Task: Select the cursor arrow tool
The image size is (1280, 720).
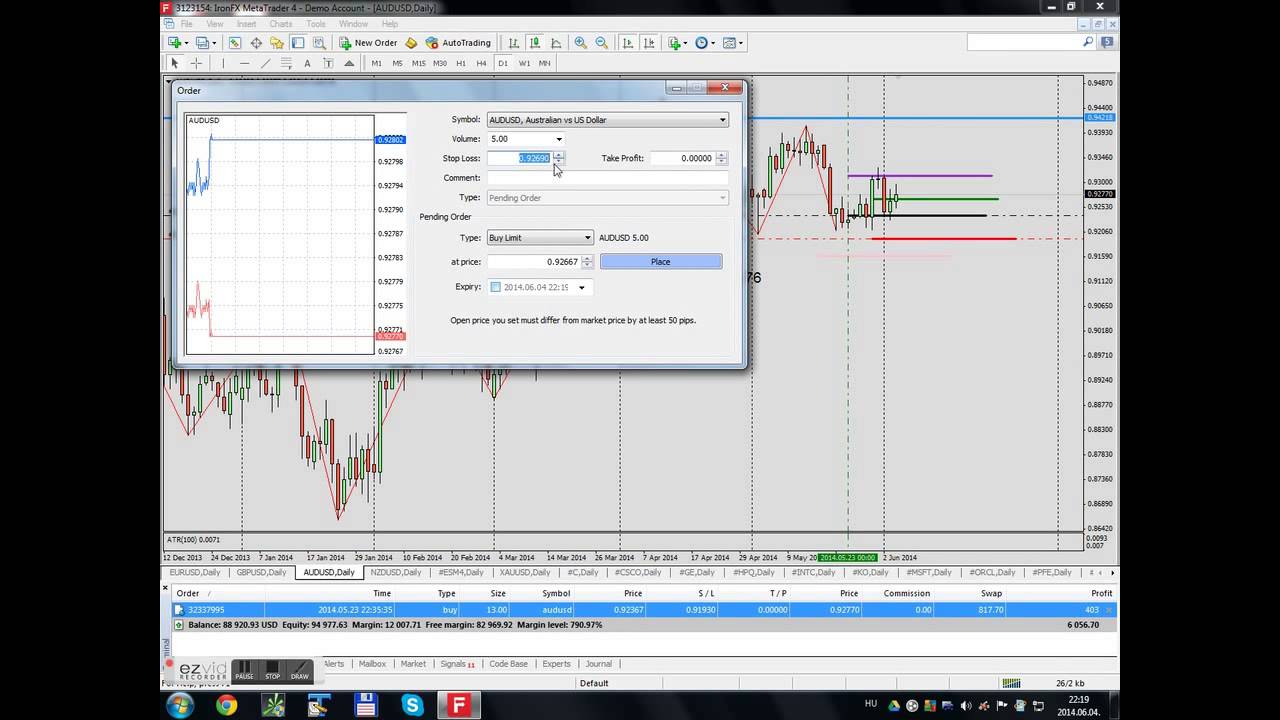Action: pos(175,63)
